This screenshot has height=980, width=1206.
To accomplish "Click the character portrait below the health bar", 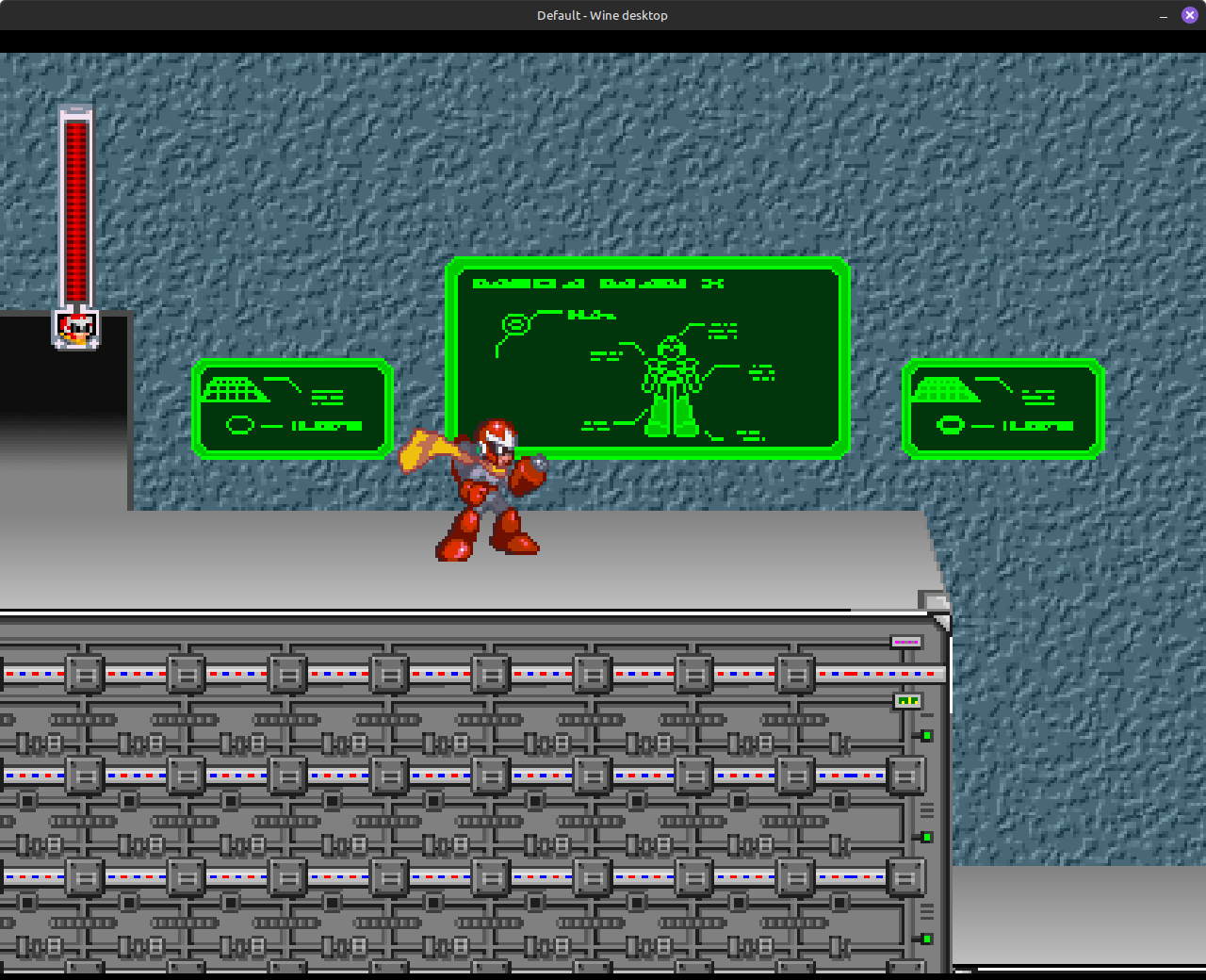I will tap(76, 329).
